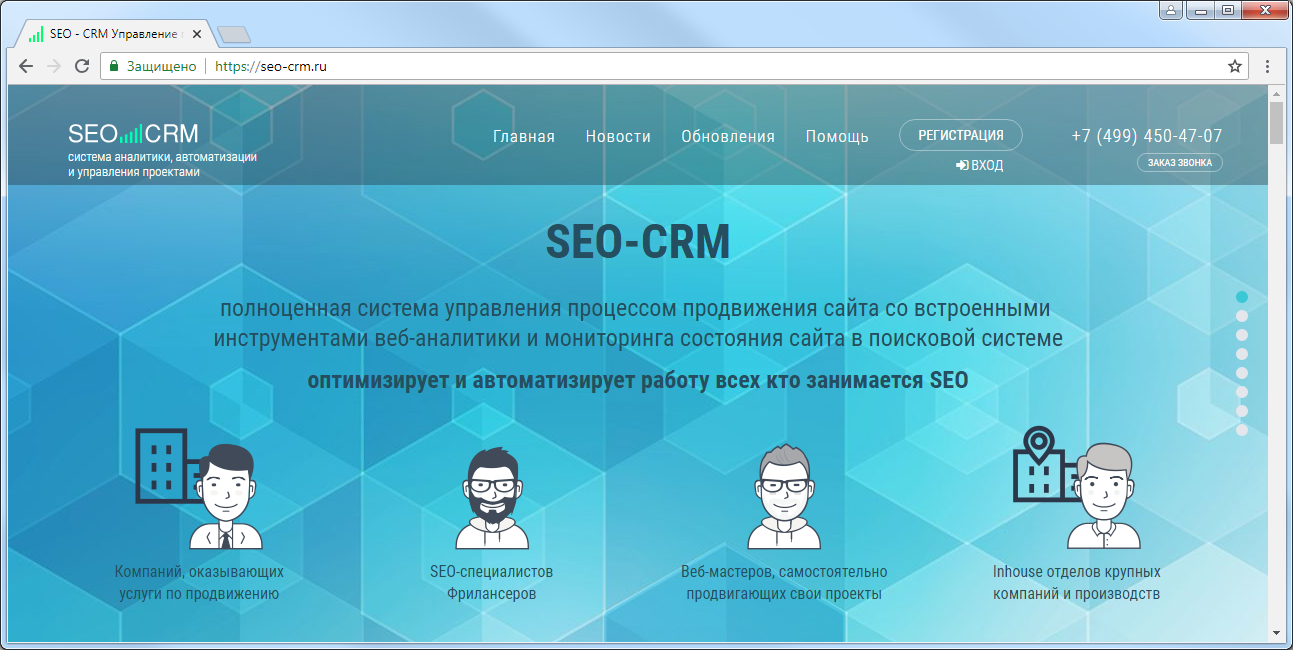Viewport: 1293px width, 650px height.
Task: Go back with browser back arrow
Action: tap(26, 66)
